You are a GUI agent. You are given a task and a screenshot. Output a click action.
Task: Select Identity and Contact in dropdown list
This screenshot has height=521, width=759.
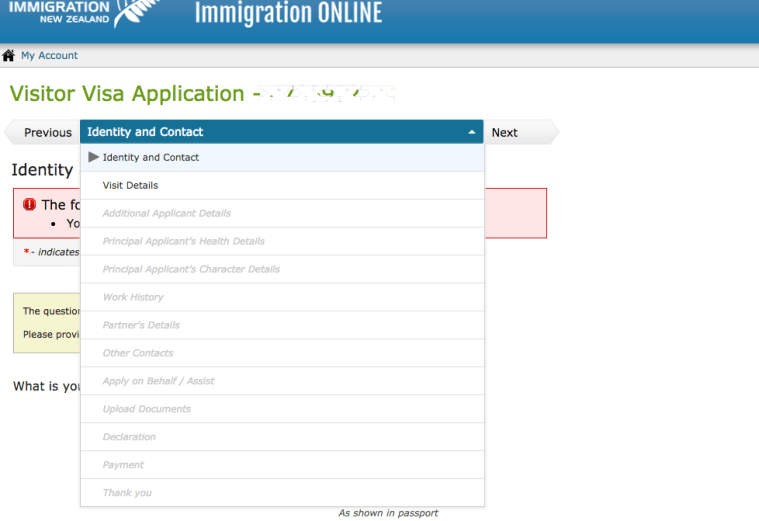[151, 157]
